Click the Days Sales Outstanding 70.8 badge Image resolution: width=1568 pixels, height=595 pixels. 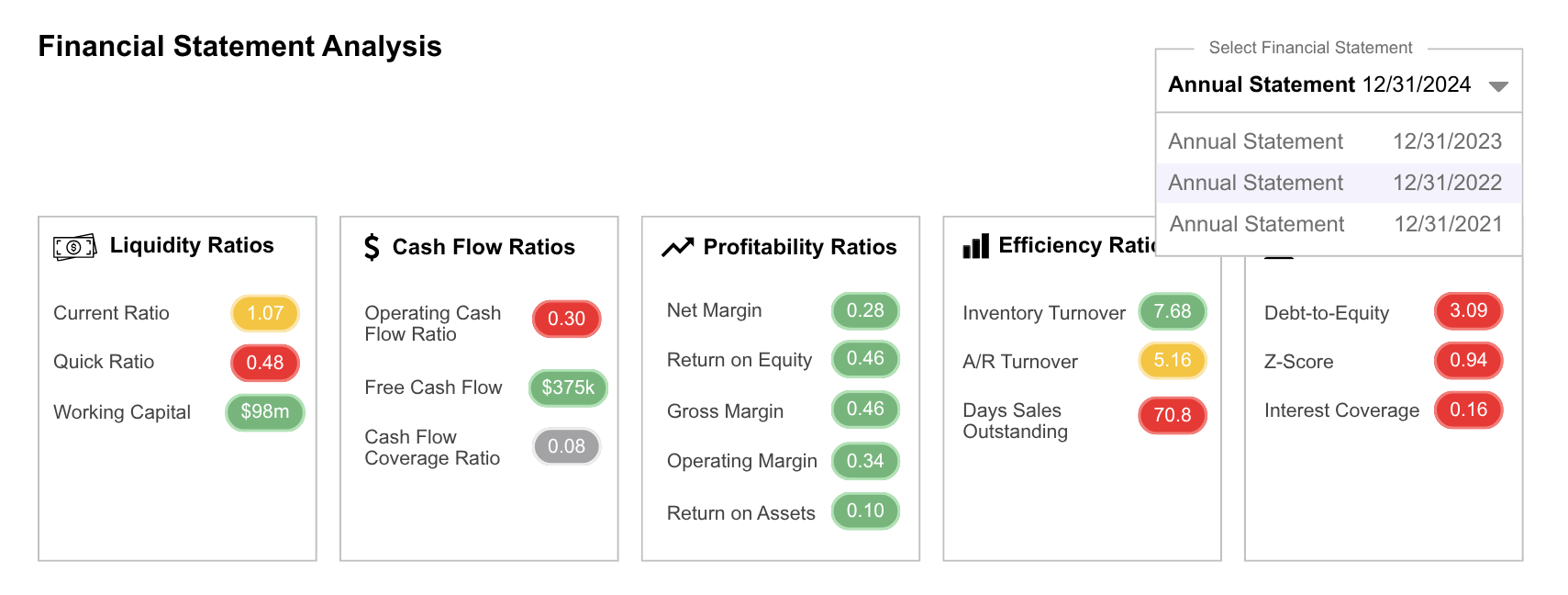pyautogui.click(x=1173, y=415)
